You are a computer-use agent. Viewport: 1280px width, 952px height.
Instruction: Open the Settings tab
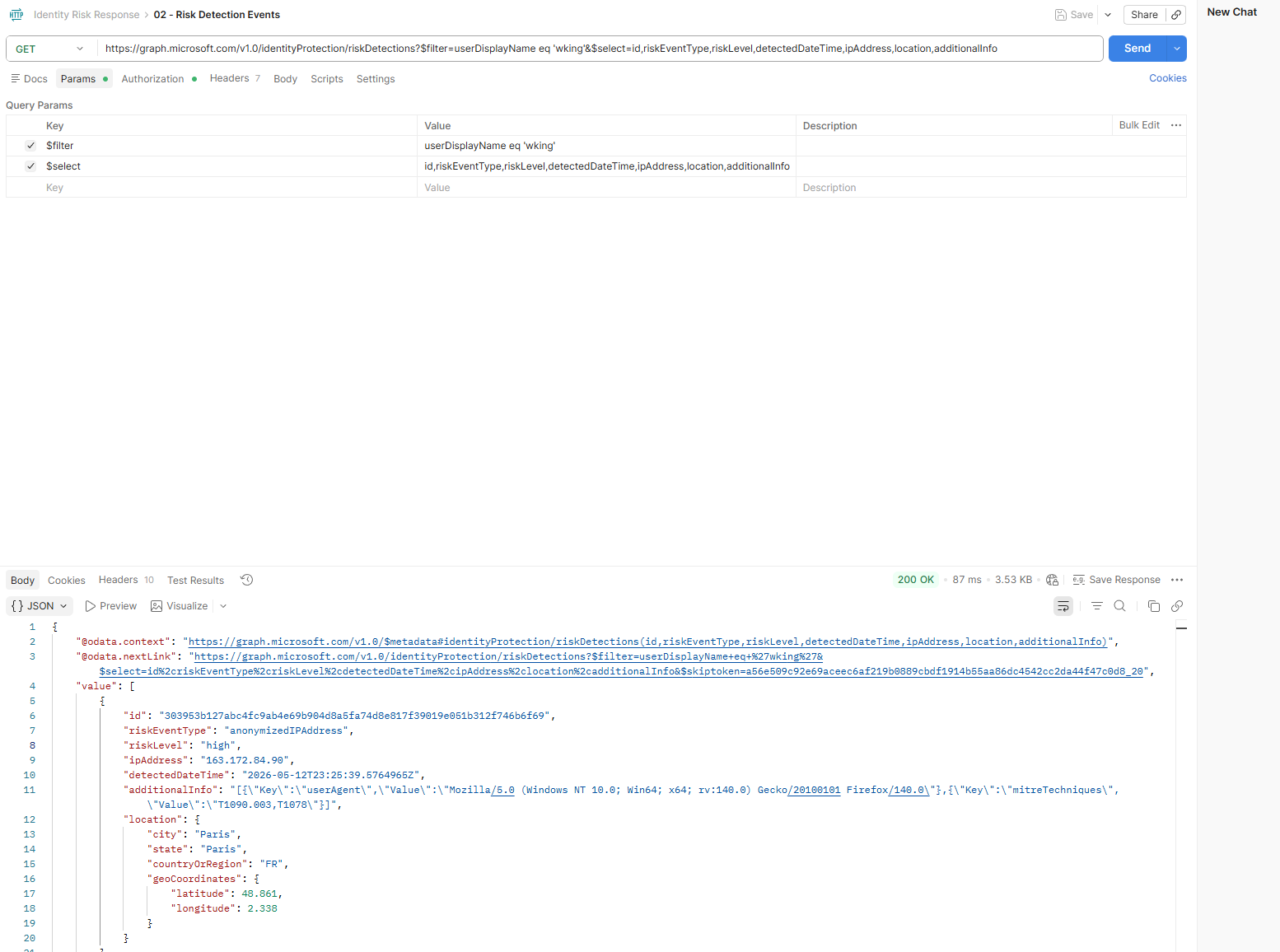pos(376,79)
